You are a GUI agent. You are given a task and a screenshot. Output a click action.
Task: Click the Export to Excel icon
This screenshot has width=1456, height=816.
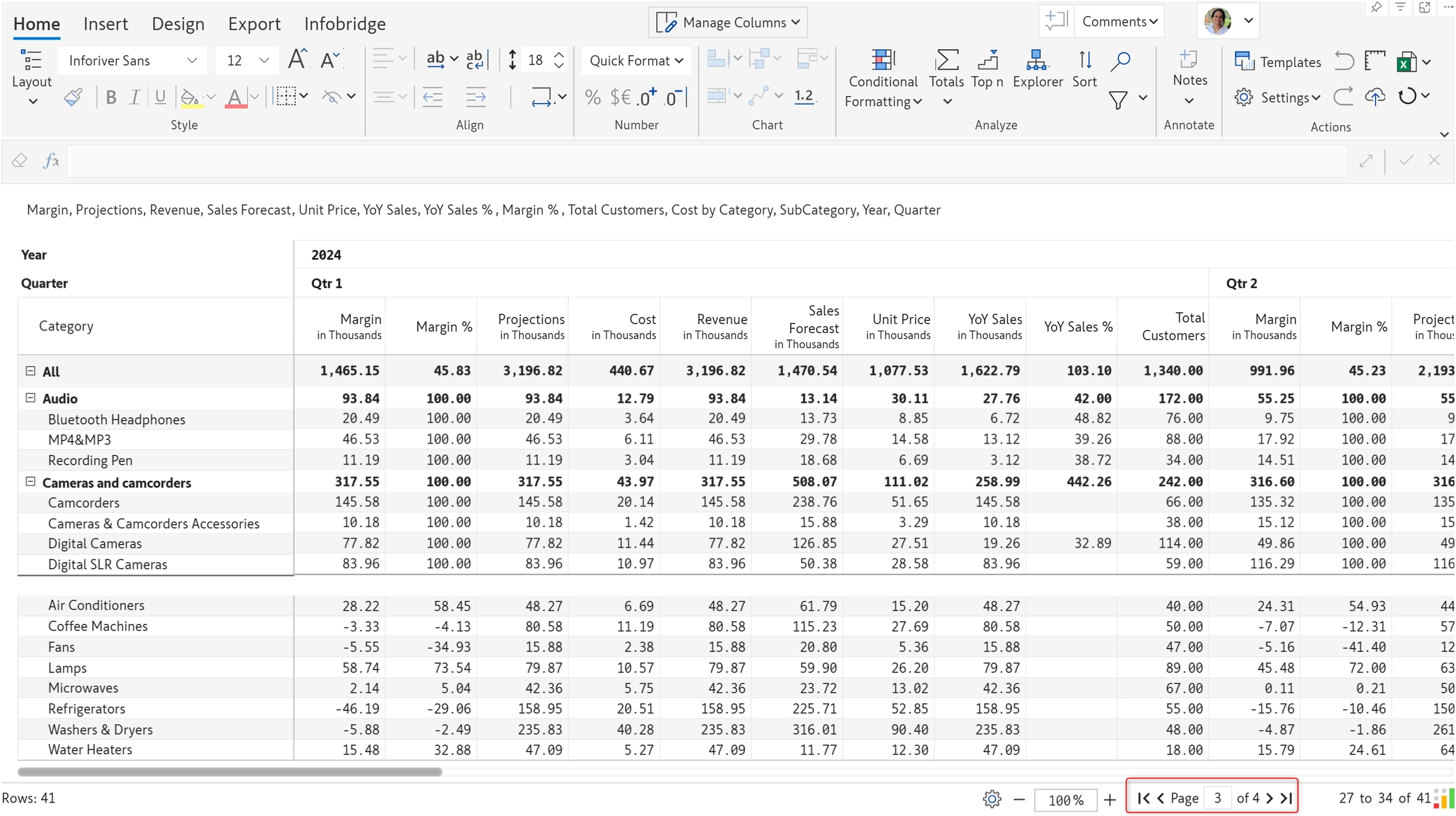point(1406,62)
